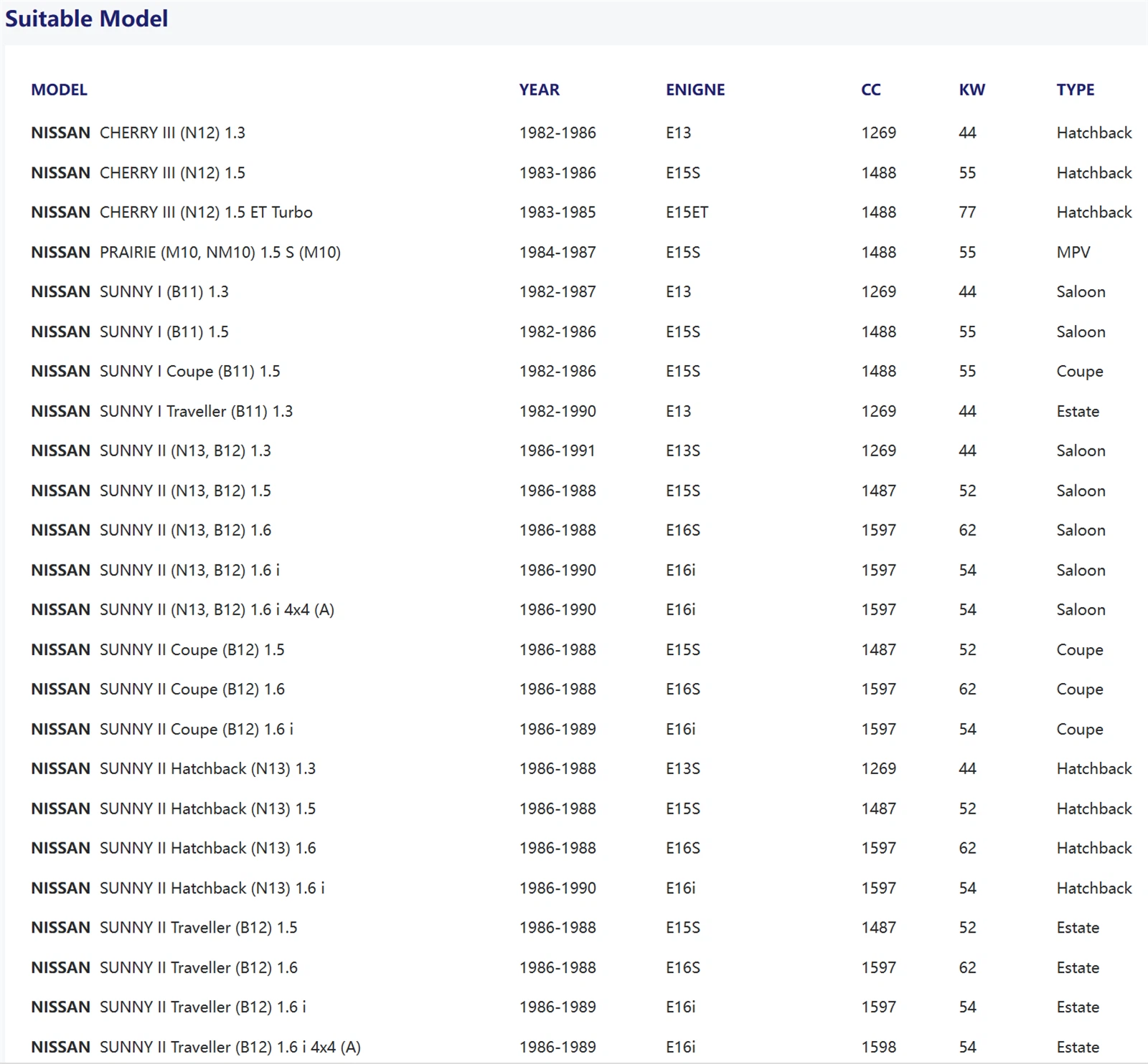This screenshot has height=1064, width=1148.
Task: Click 1983-1986 year in CHERRY III 1.5 row
Action: click(557, 173)
